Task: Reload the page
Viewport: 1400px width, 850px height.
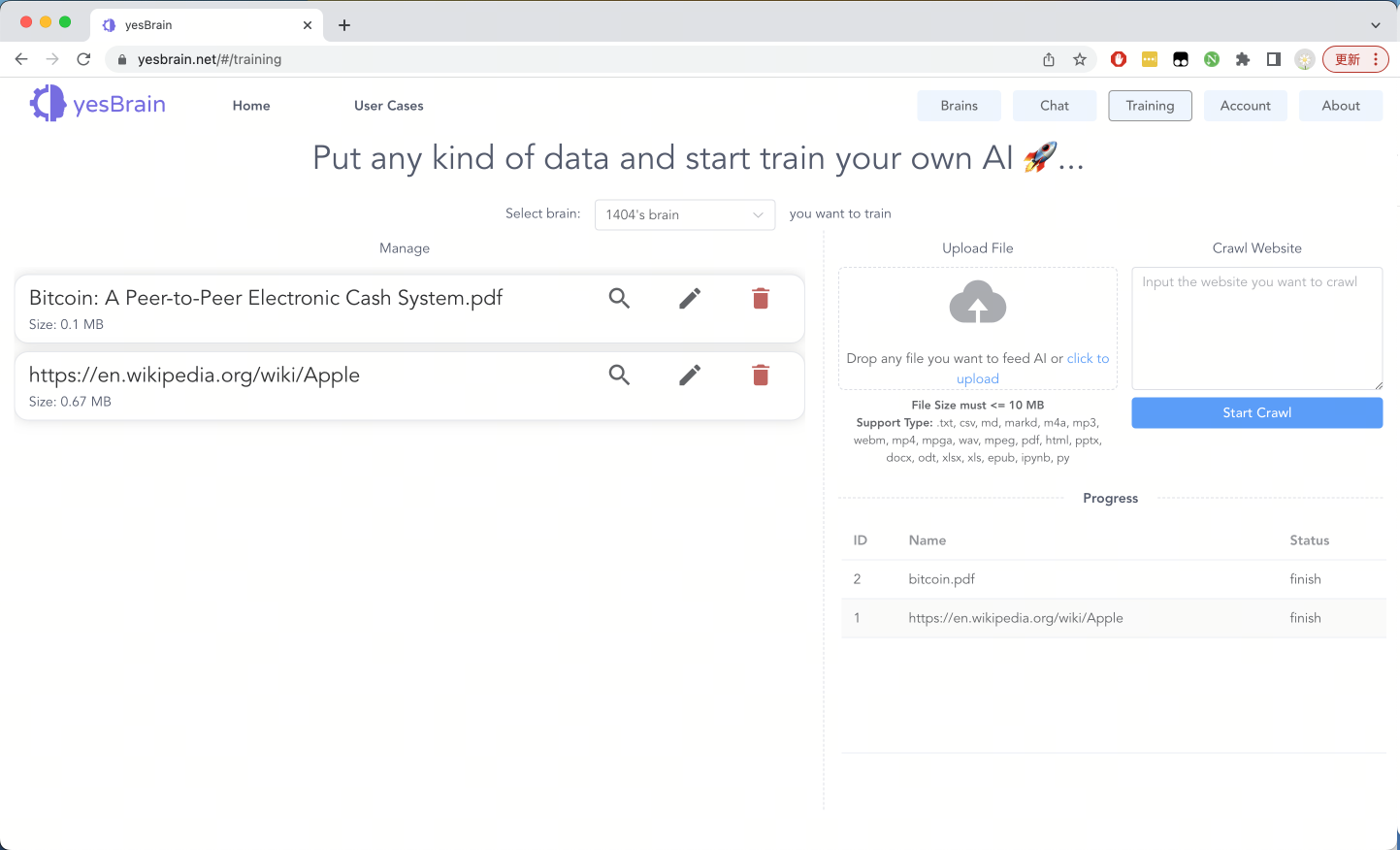Action: [x=83, y=59]
